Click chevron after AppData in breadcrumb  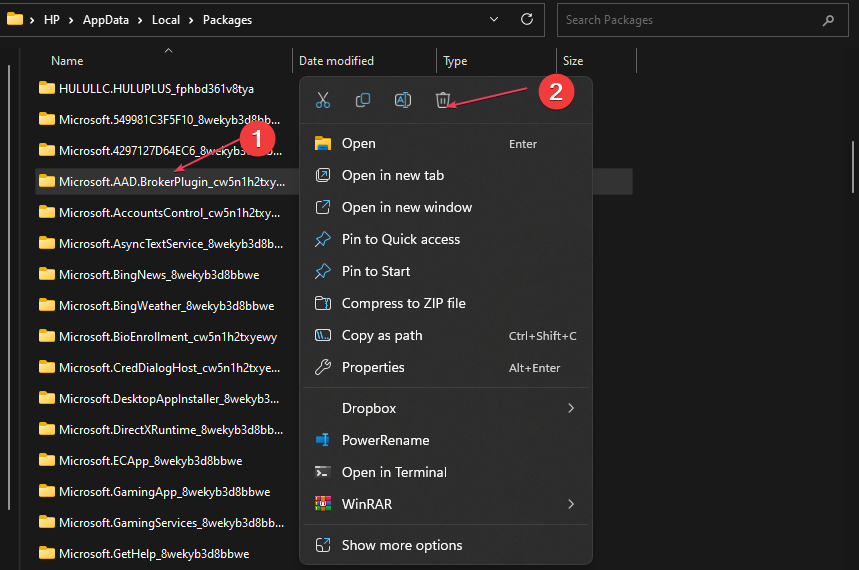click(140, 20)
